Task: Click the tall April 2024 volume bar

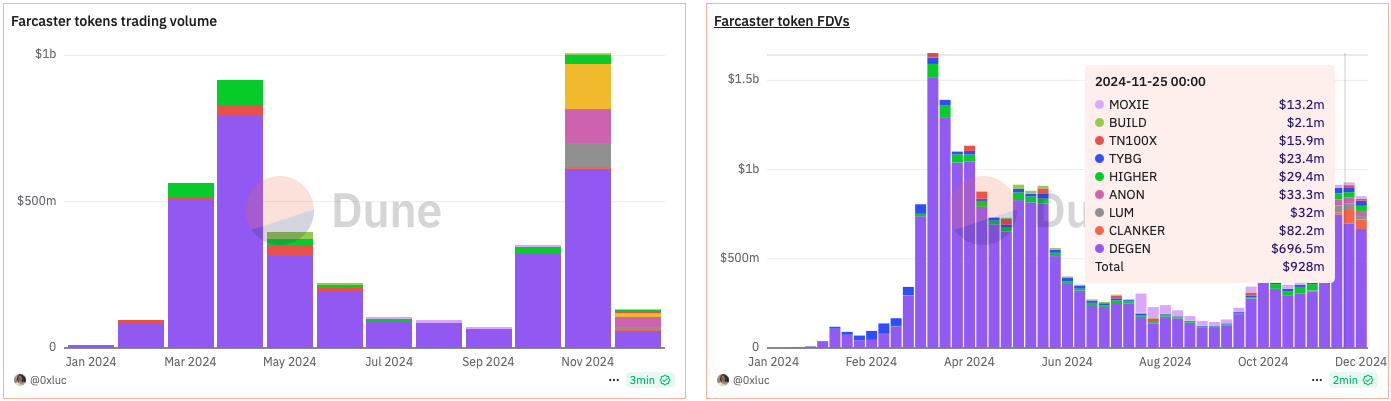Action: click(x=240, y=230)
